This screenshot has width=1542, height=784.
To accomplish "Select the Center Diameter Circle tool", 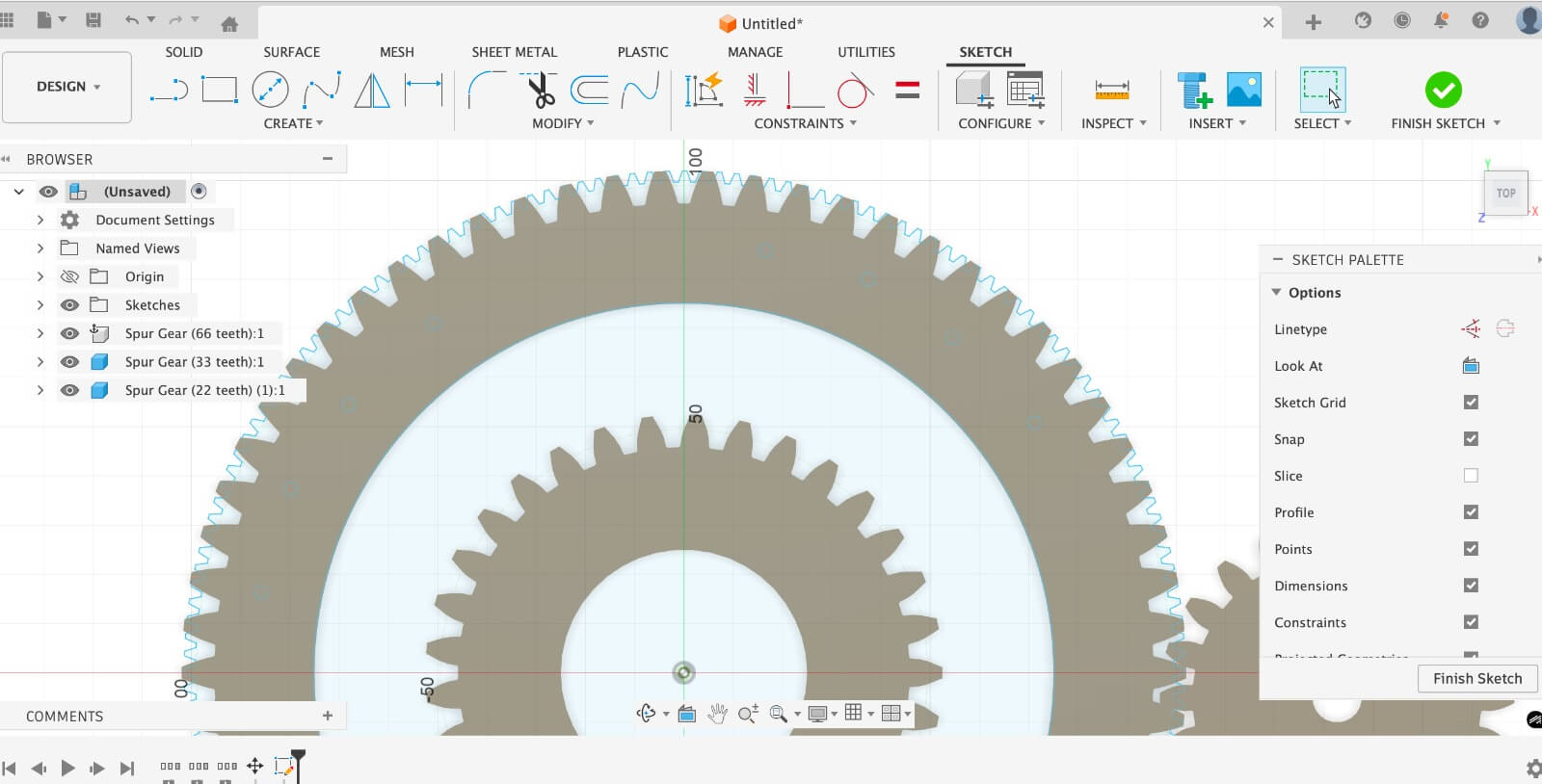I will tap(270, 91).
